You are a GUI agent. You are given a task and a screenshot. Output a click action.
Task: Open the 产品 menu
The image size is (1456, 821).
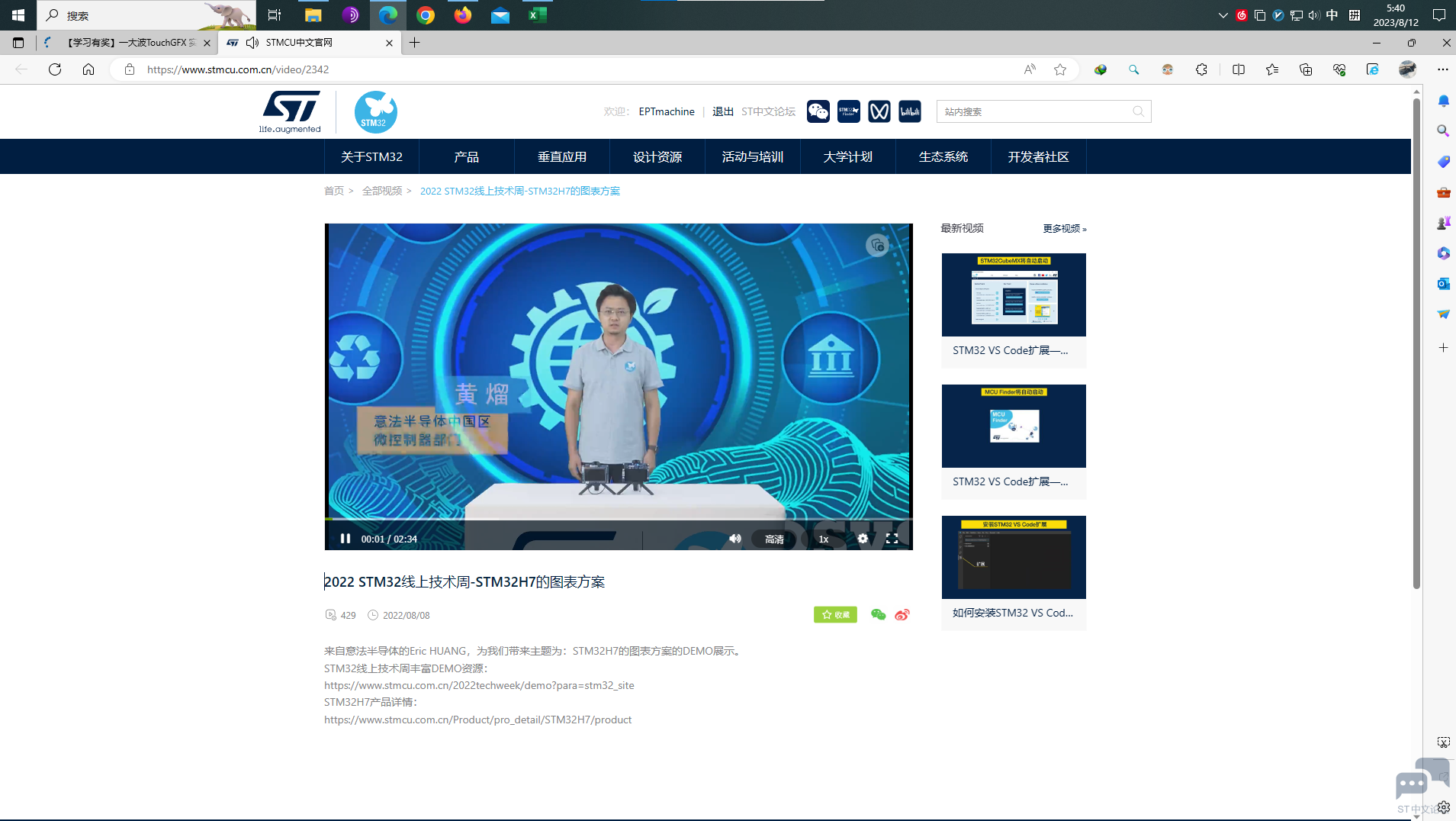coord(467,156)
